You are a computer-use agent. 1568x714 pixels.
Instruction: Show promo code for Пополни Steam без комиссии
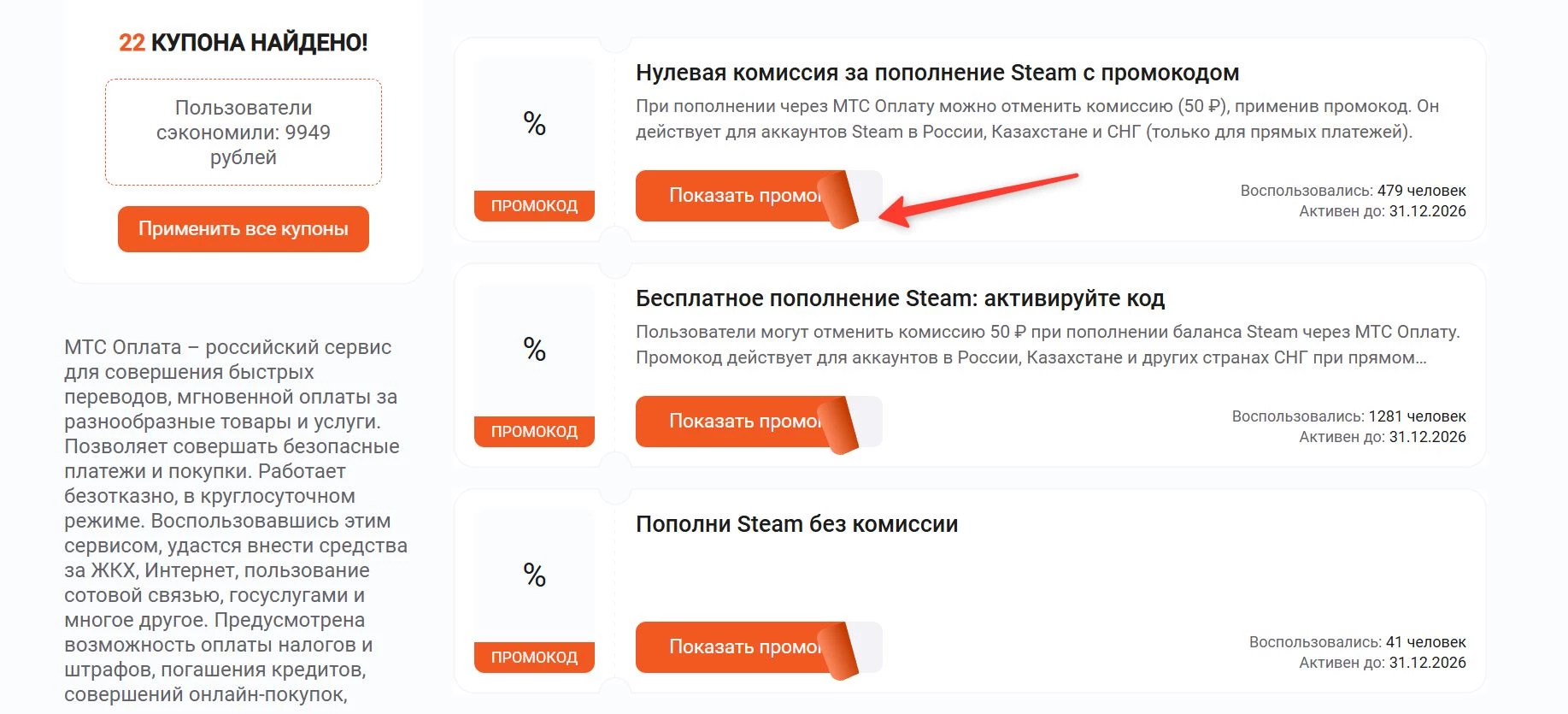click(758, 647)
